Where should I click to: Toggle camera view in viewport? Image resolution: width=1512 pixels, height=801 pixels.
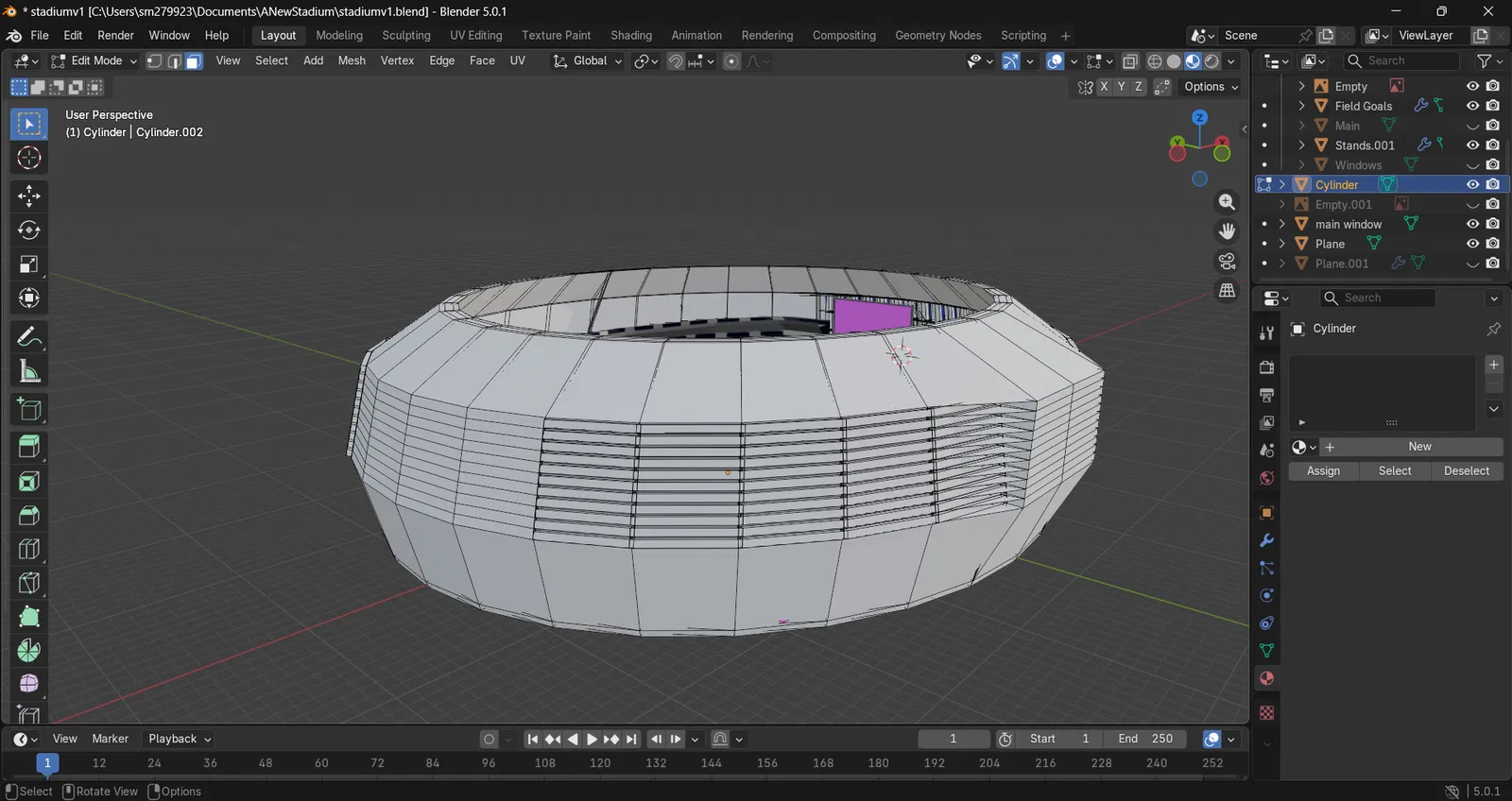click(1227, 262)
